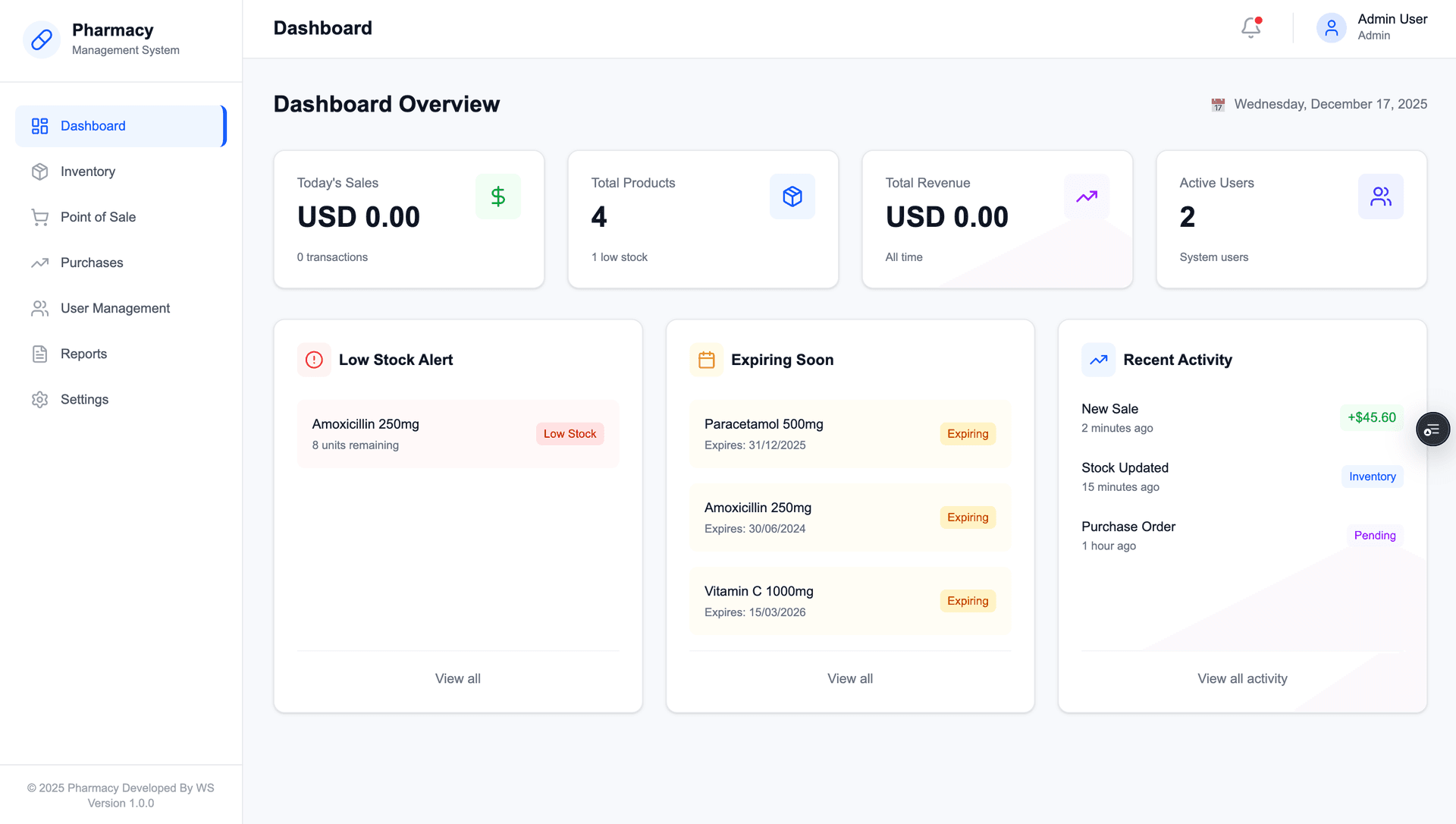Open the Purchases section

92,263
